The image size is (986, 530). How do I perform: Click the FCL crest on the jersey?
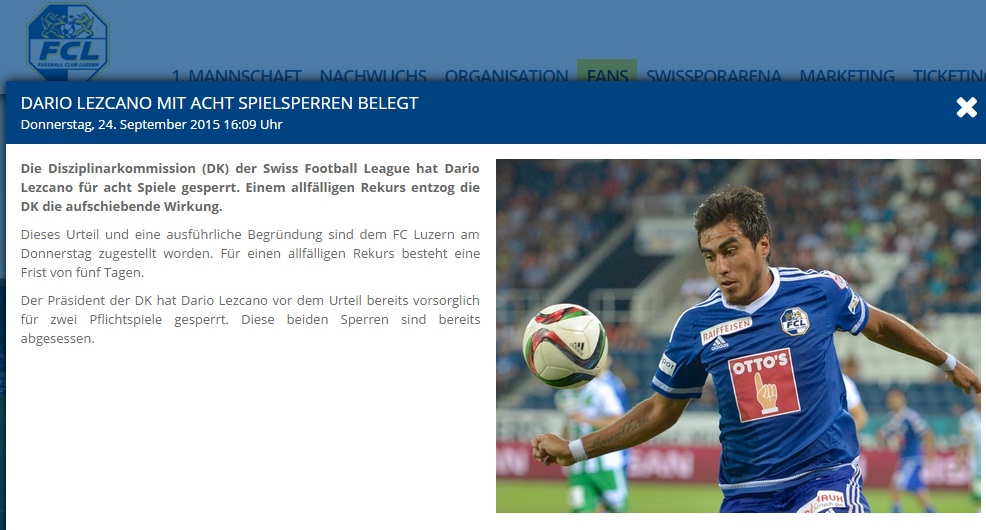click(794, 322)
